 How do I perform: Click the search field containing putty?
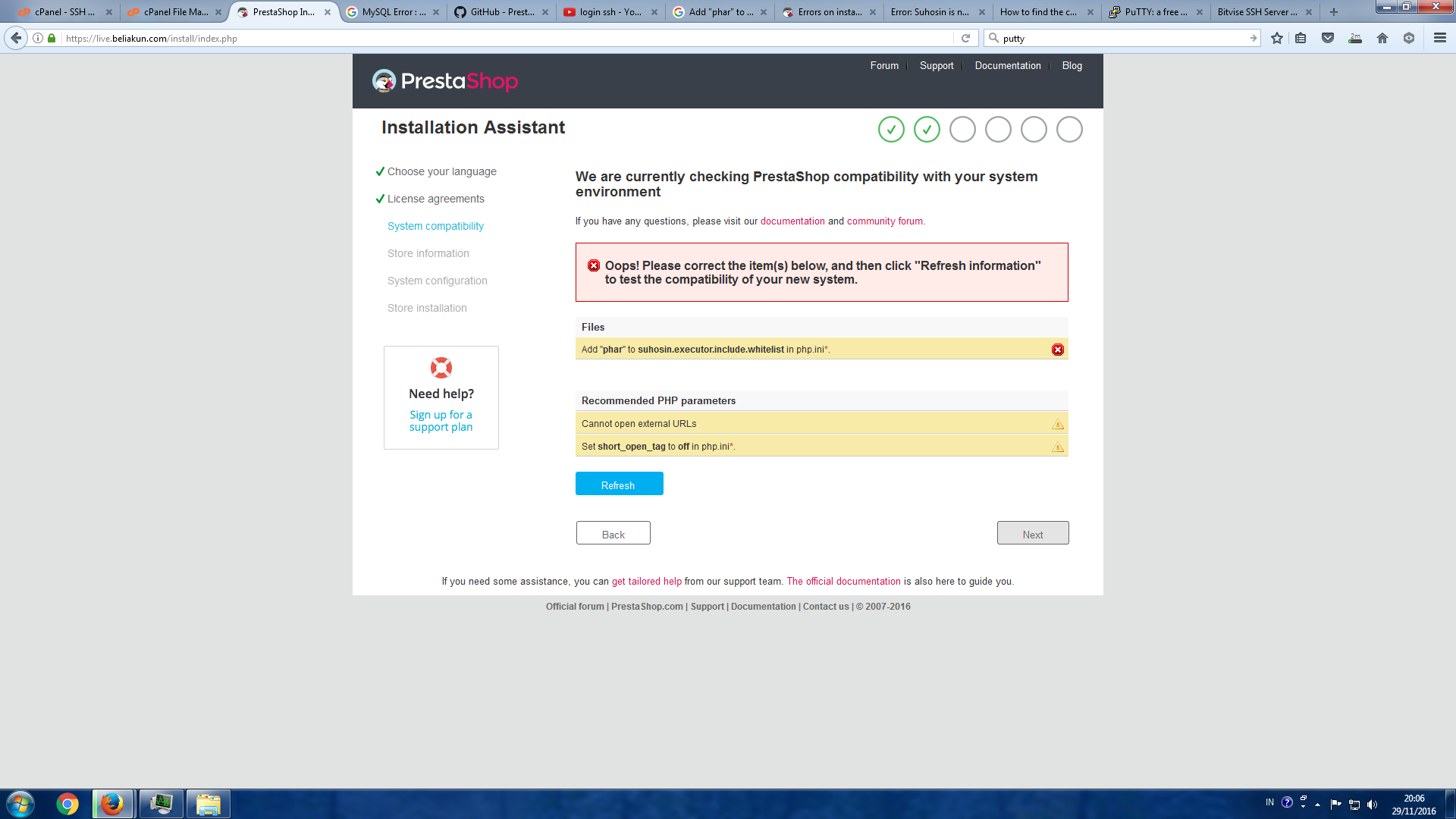click(1122, 38)
